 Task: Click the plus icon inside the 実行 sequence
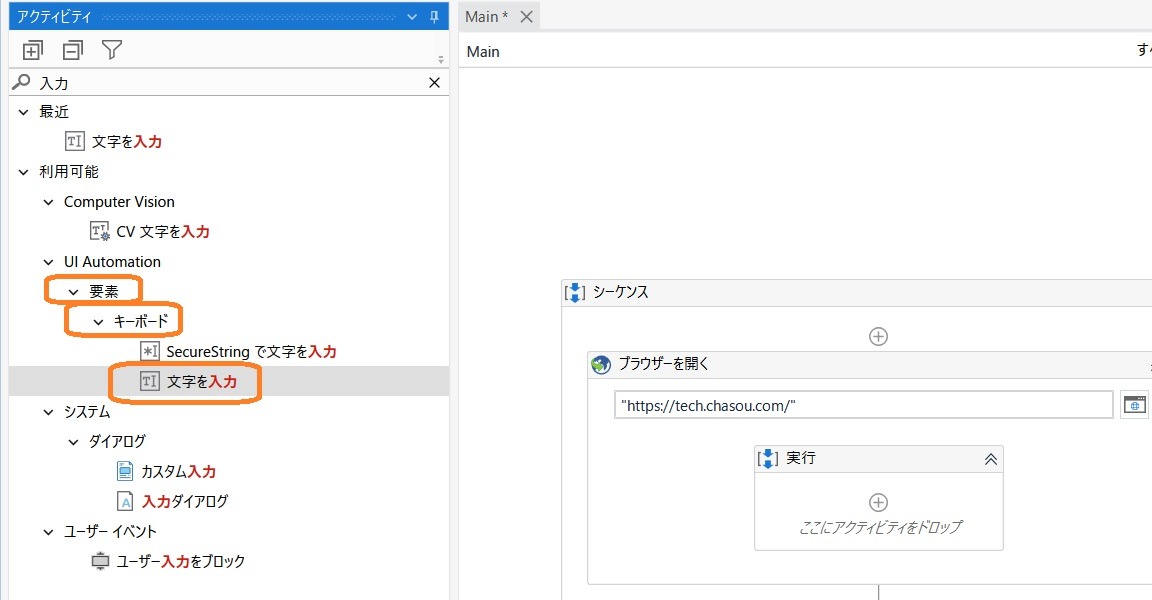pos(877,502)
